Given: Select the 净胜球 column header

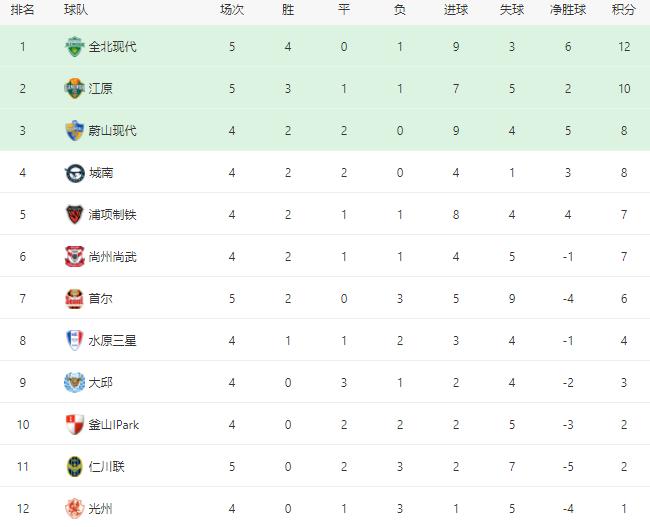Looking at the screenshot, I should (568, 10).
